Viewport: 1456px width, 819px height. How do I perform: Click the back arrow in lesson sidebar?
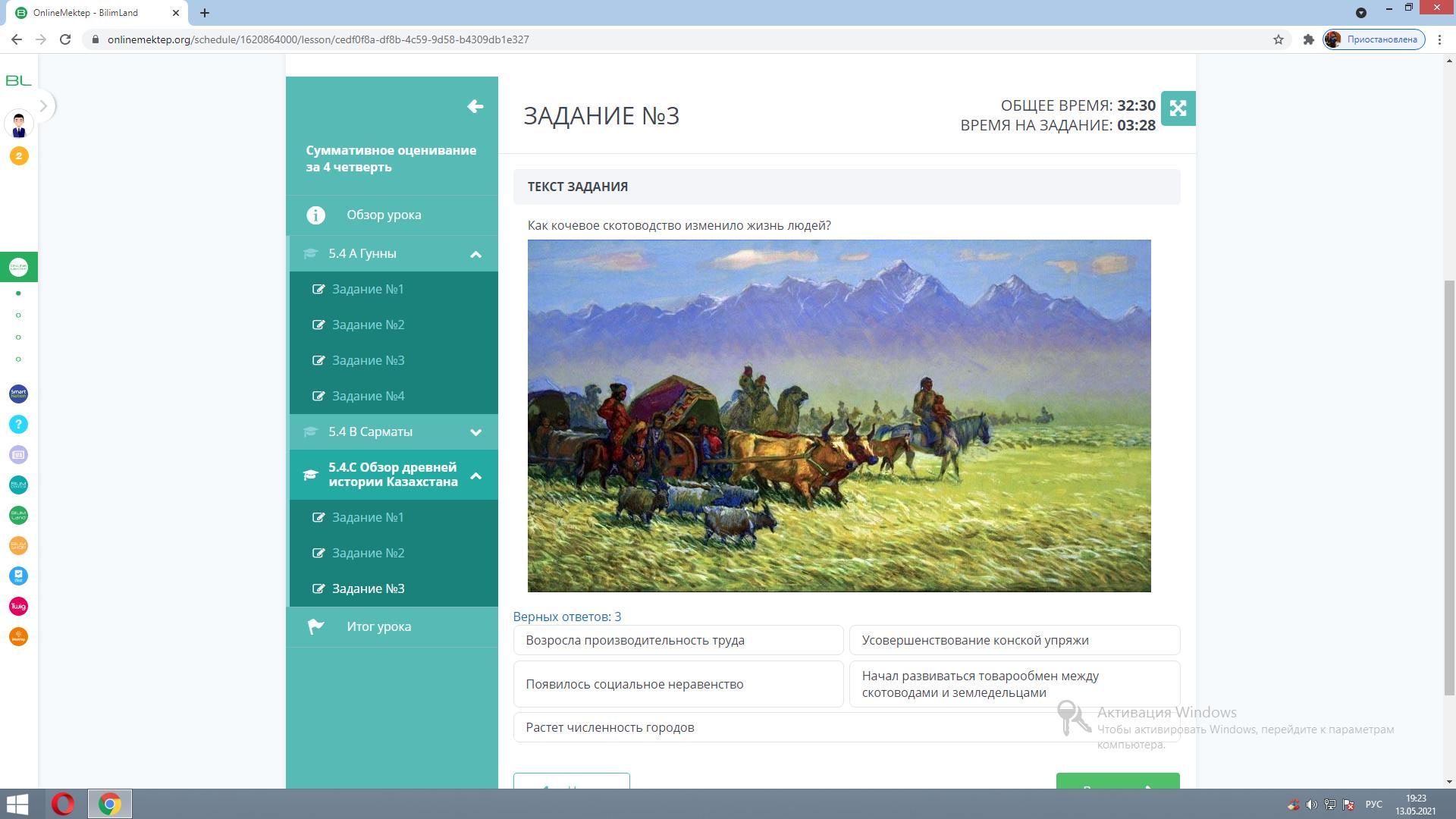(475, 107)
